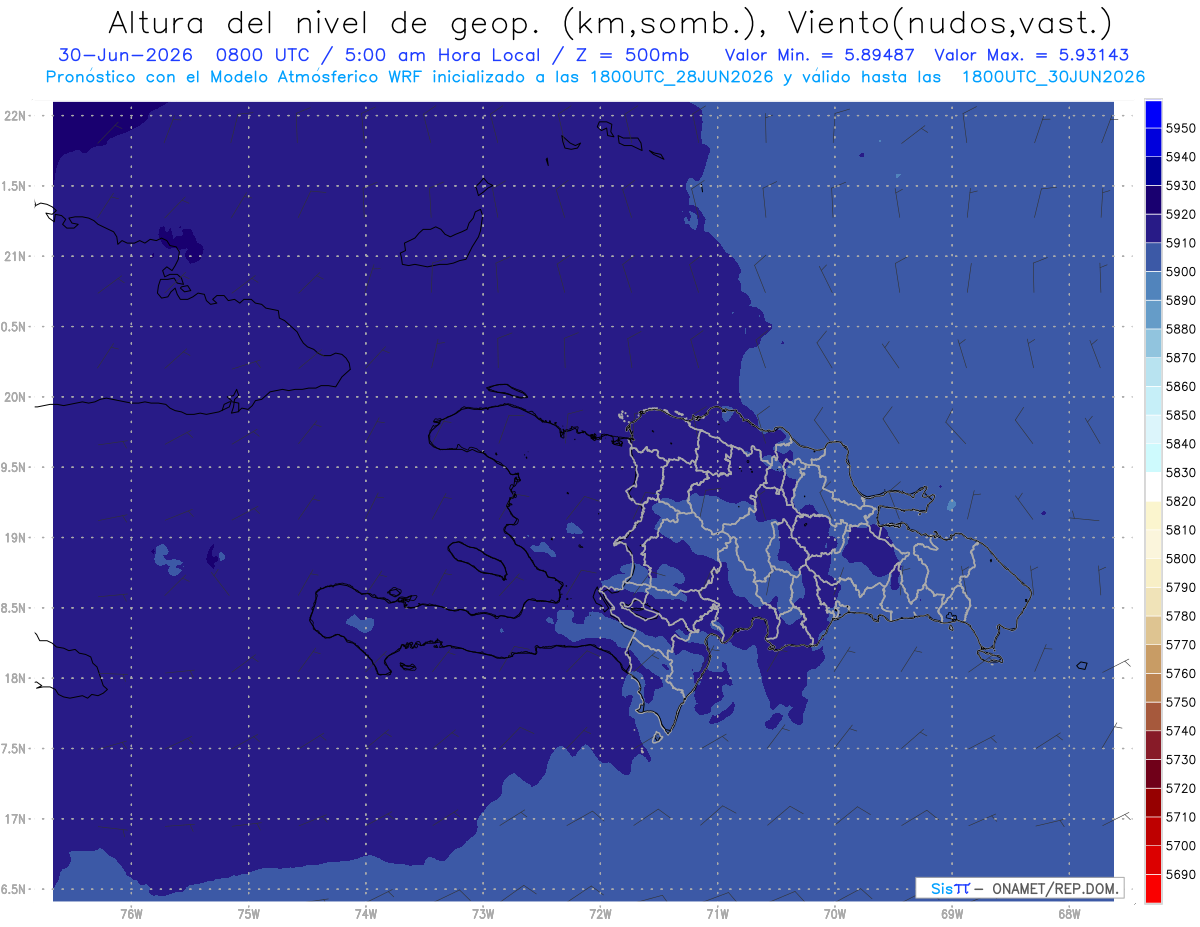Click the colorbar label '5750'
Image resolution: width=1200 pixels, height=927 pixels.
coord(1181,702)
